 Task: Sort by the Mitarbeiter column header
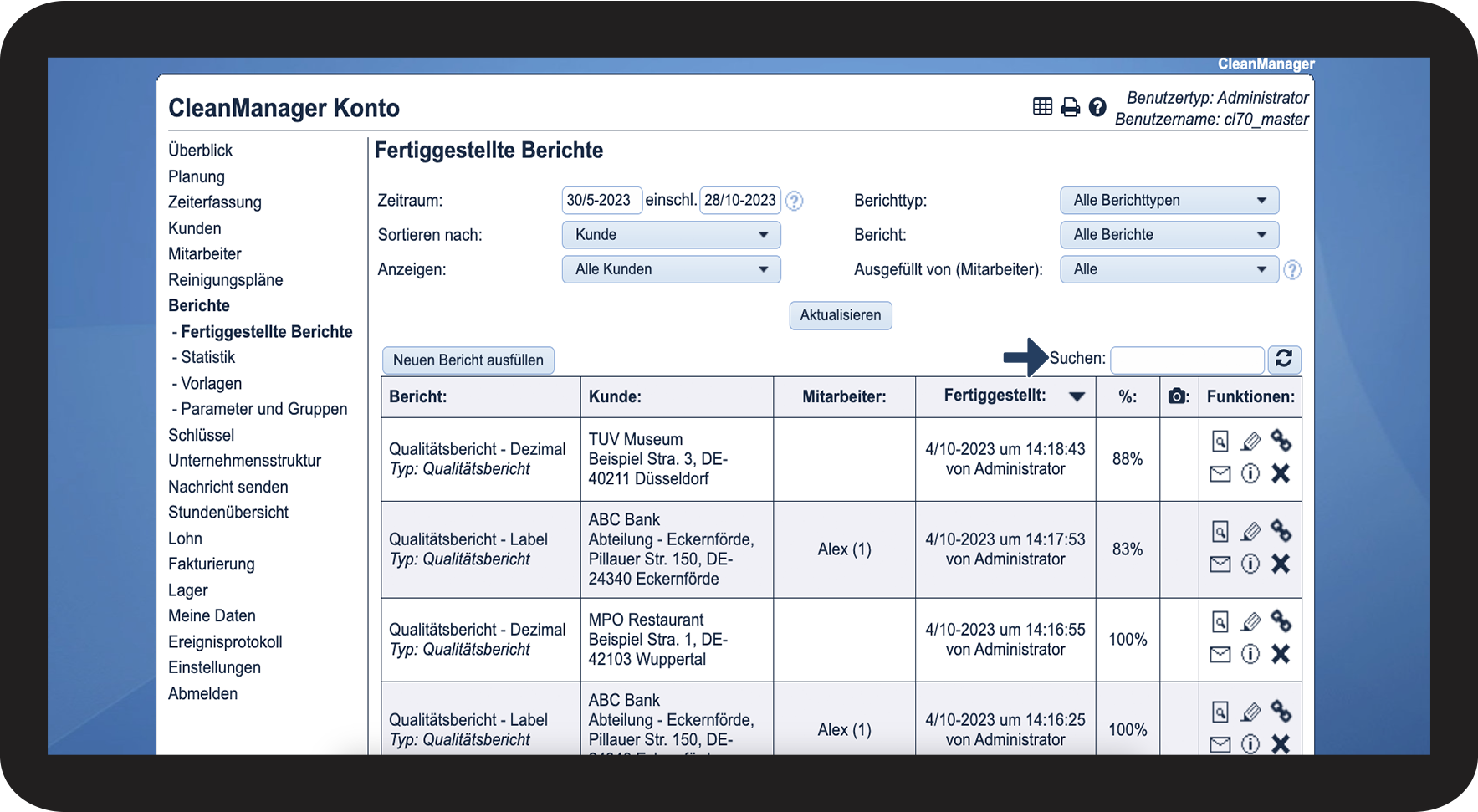[844, 397]
